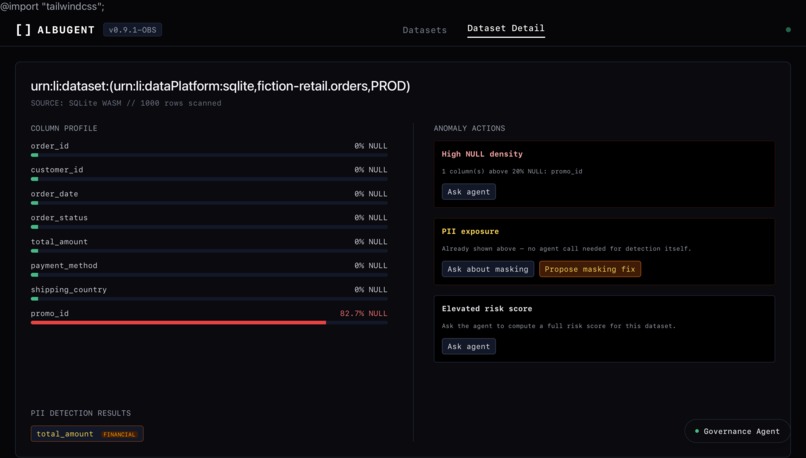Click the Elevated risk score heading
Viewport: 806px width, 458px height.
click(487, 308)
